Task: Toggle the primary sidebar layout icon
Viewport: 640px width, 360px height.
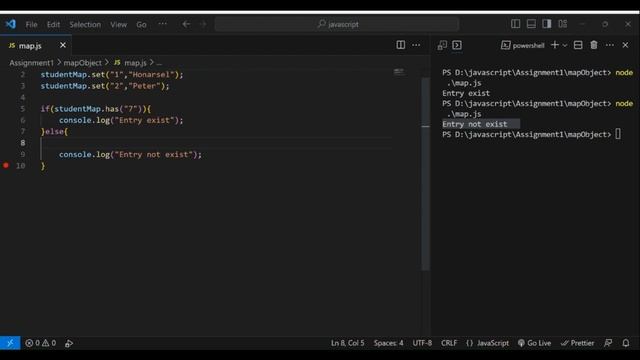Action: coord(516,24)
